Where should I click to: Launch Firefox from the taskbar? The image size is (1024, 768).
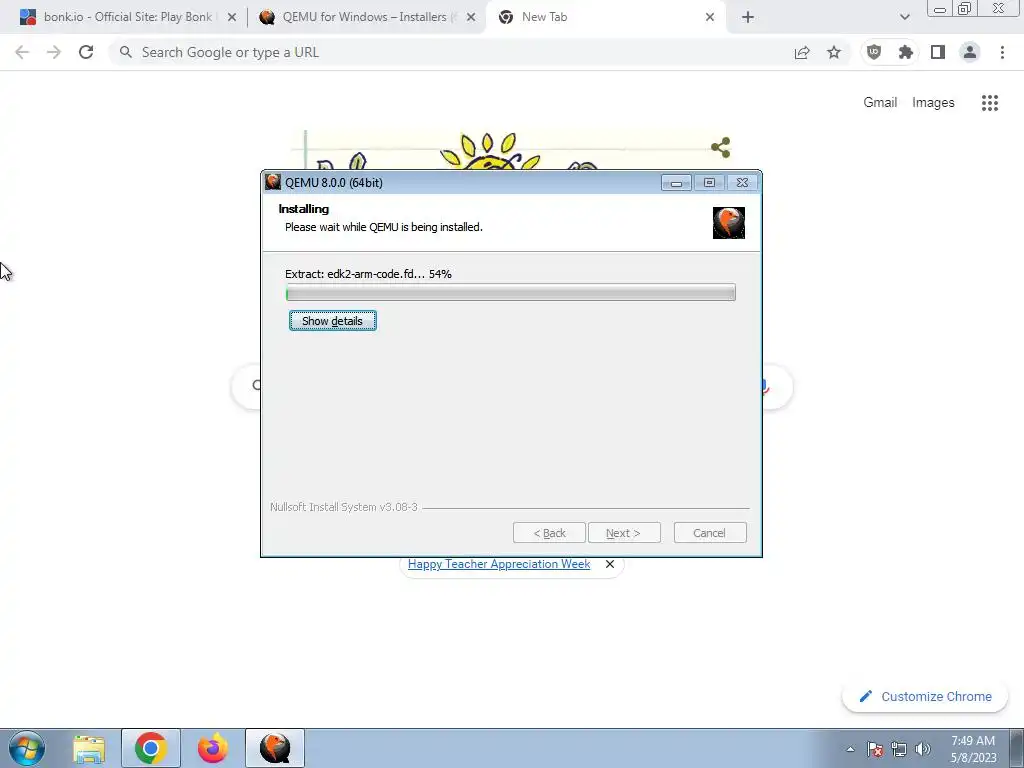pyautogui.click(x=213, y=748)
